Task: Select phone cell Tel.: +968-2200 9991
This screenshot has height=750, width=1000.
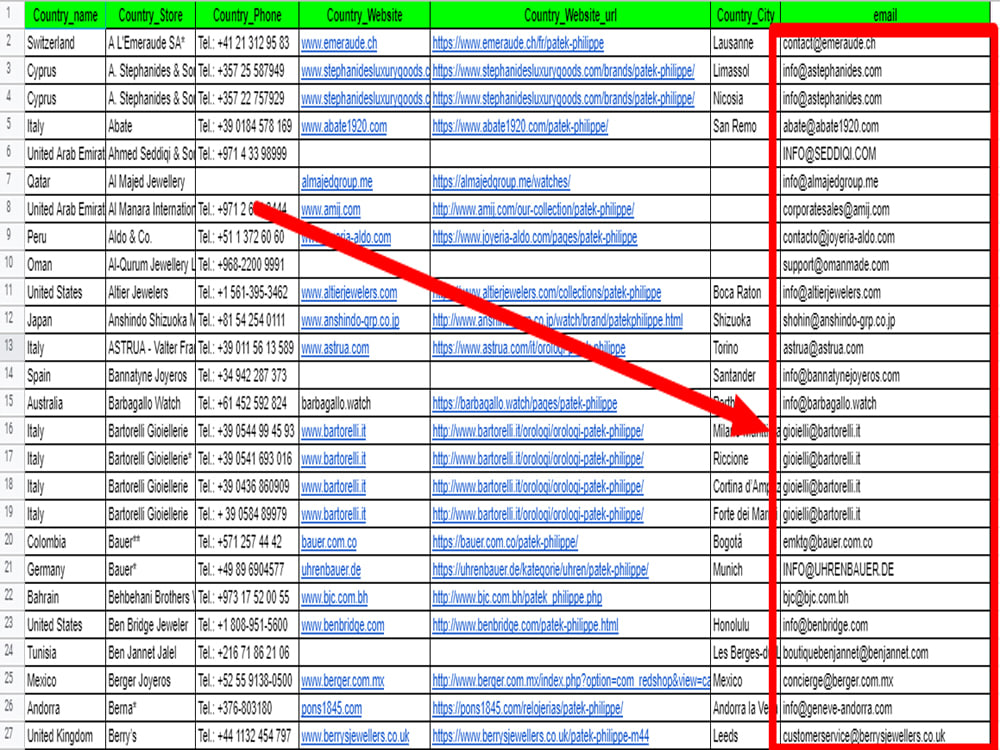Action: coord(247,265)
